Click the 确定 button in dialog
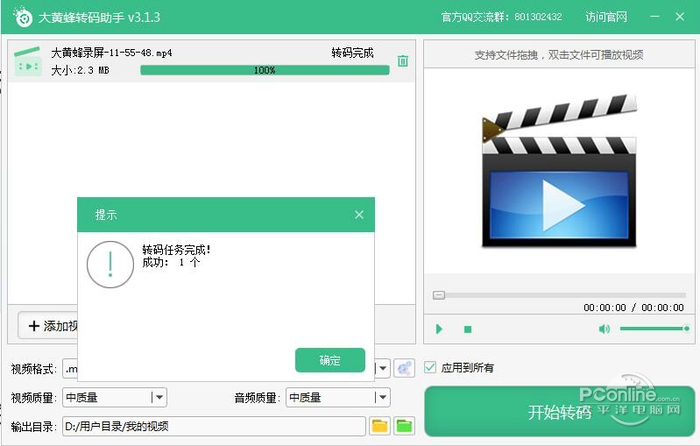700x446 pixels. [x=330, y=360]
